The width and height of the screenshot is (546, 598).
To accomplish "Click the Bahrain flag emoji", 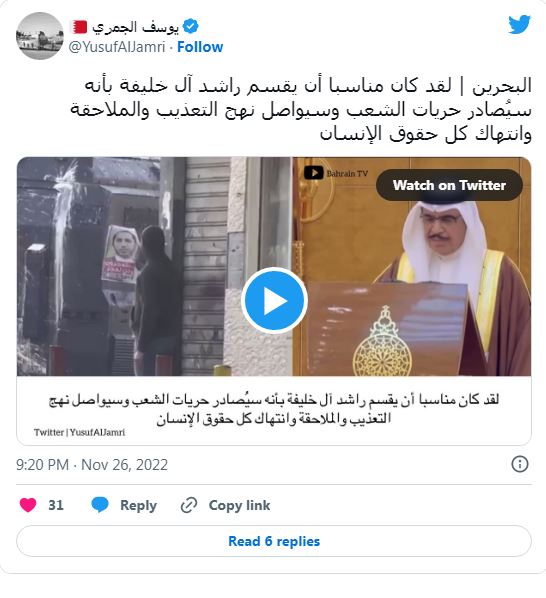I will pyautogui.click(x=80, y=27).
